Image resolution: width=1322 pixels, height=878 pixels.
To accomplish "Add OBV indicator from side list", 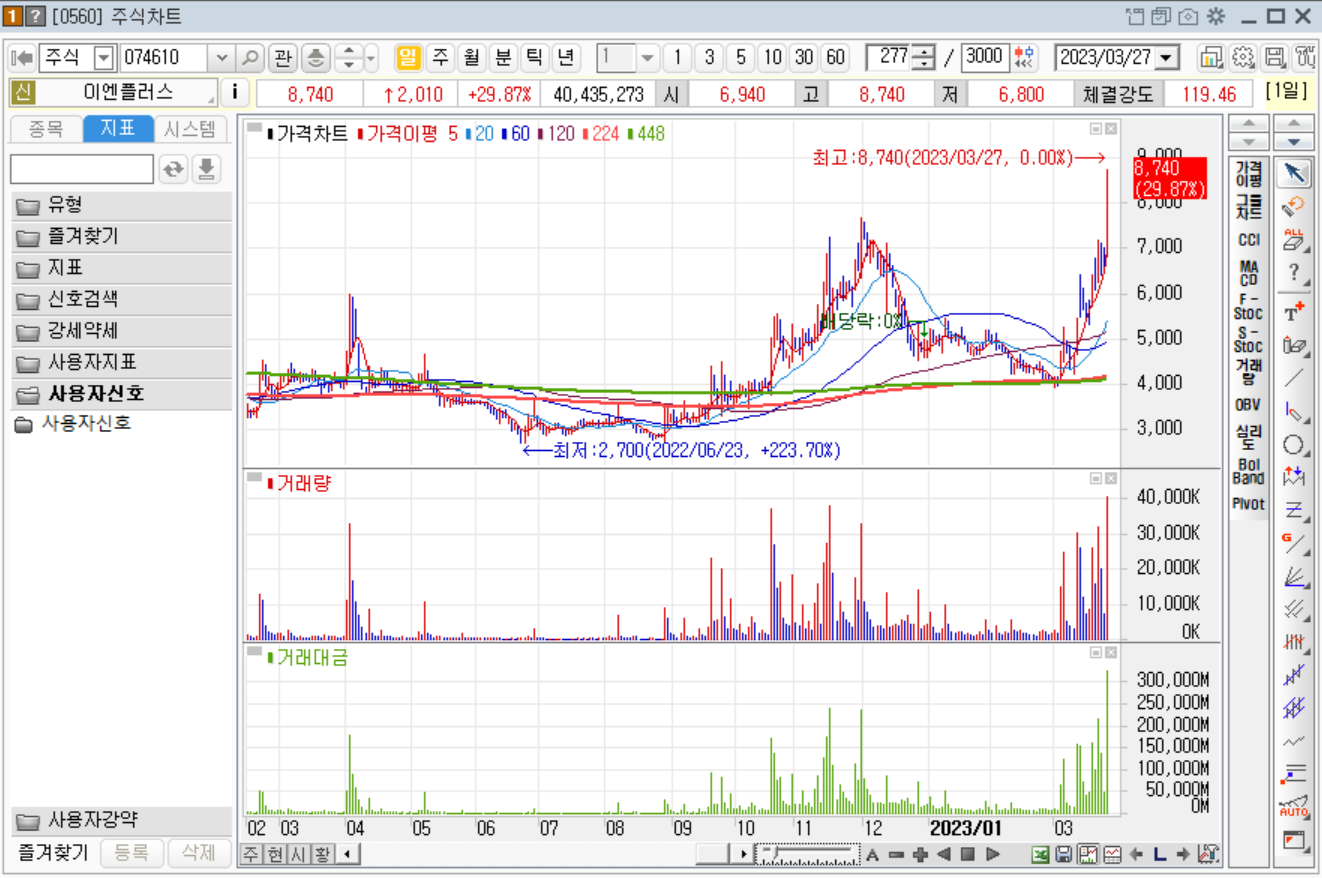I will tap(1248, 405).
